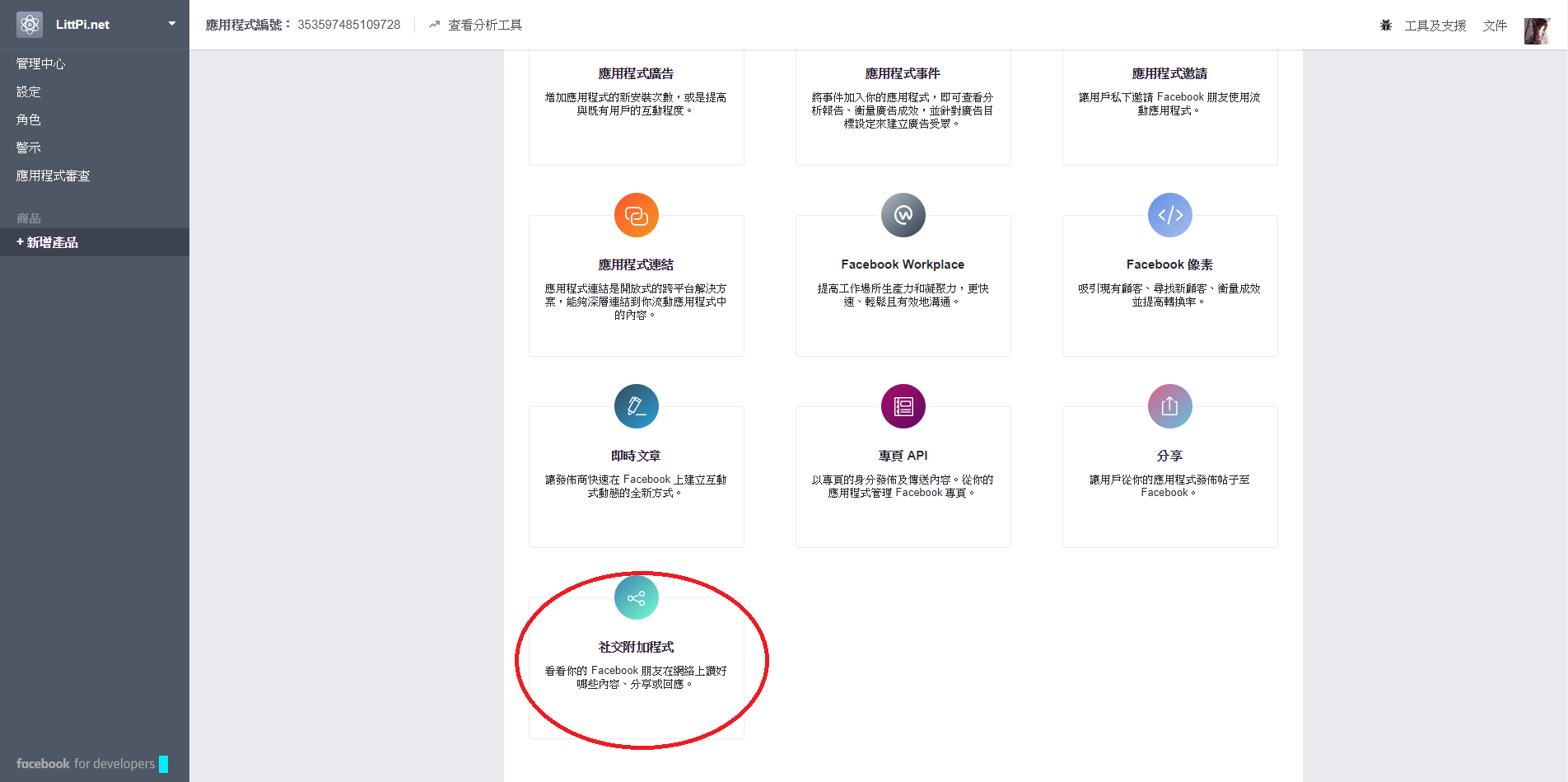The height and width of the screenshot is (782, 1568).
Task: Open the user profile avatar
Action: [x=1538, y=31]
